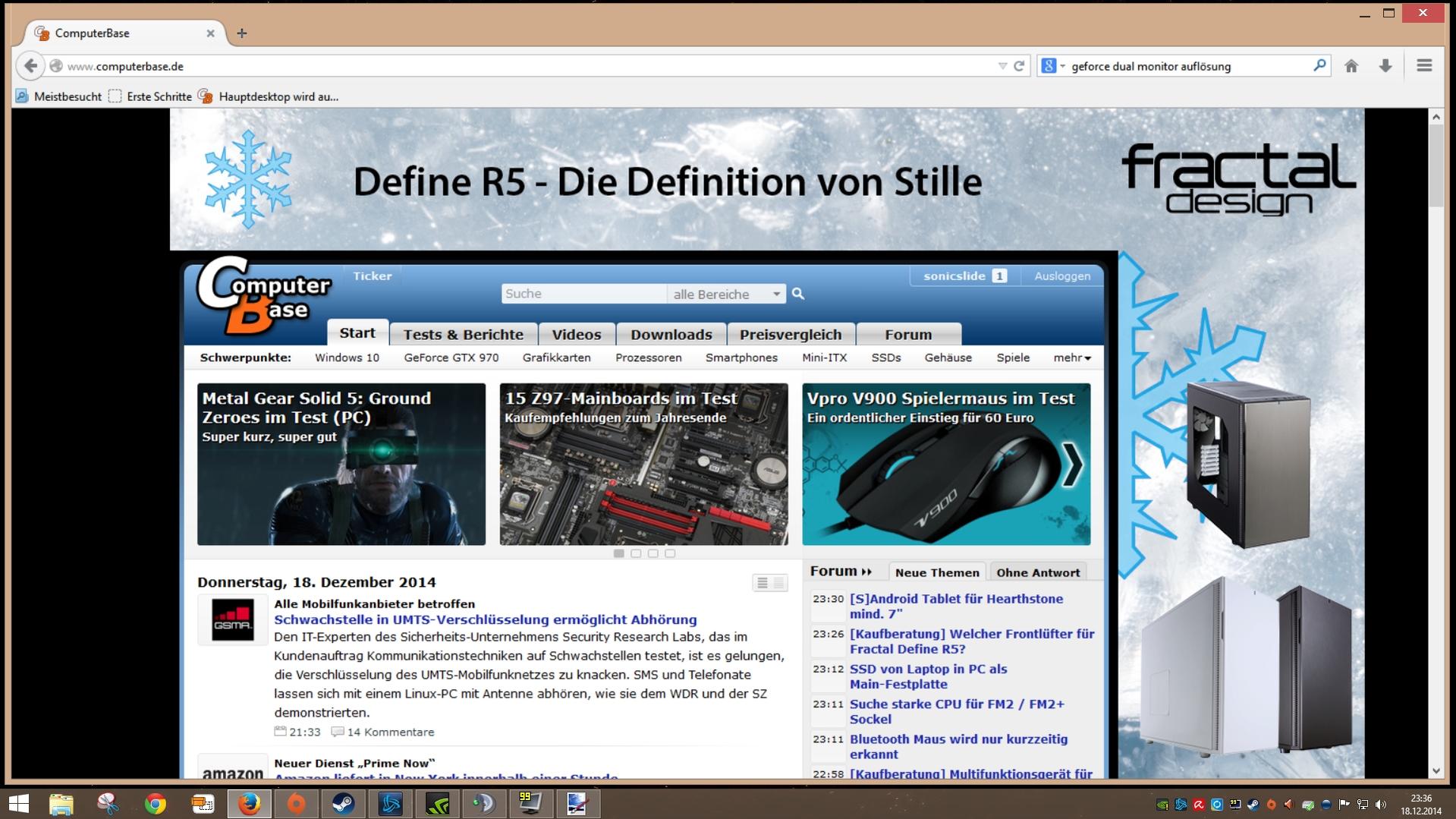Click the page's vertical scrollbar thumb
The width and height of the screenshot is (1456, 819).
[1436, 166]
